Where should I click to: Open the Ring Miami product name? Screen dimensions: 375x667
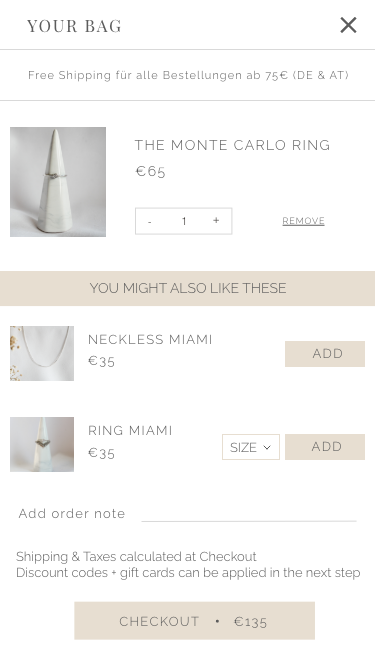tap(130, 430)
